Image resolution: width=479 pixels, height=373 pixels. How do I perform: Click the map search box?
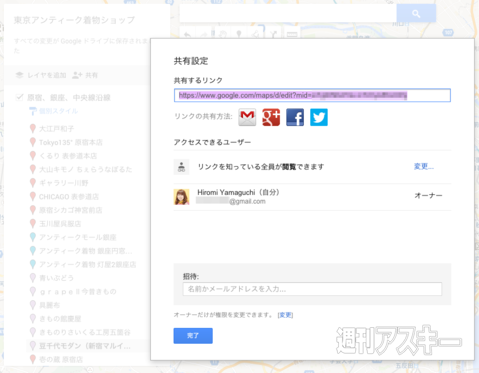click(288, 13)
